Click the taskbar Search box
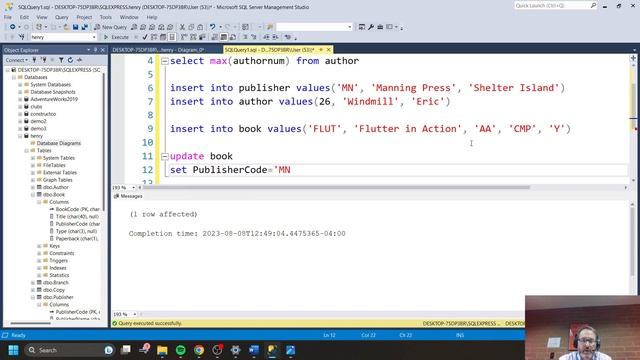 pos(69,350)
